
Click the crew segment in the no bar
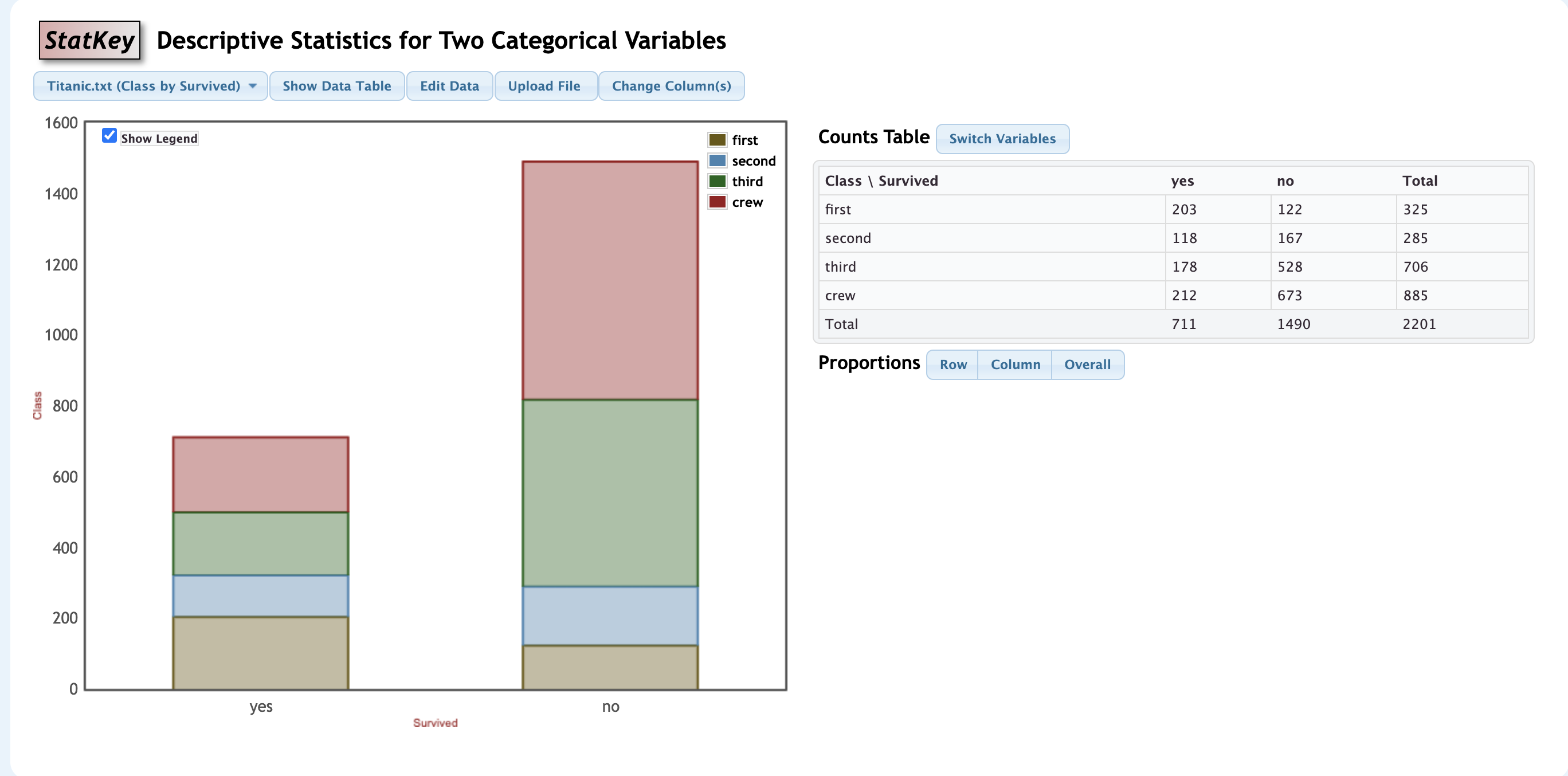coord(610,281)
